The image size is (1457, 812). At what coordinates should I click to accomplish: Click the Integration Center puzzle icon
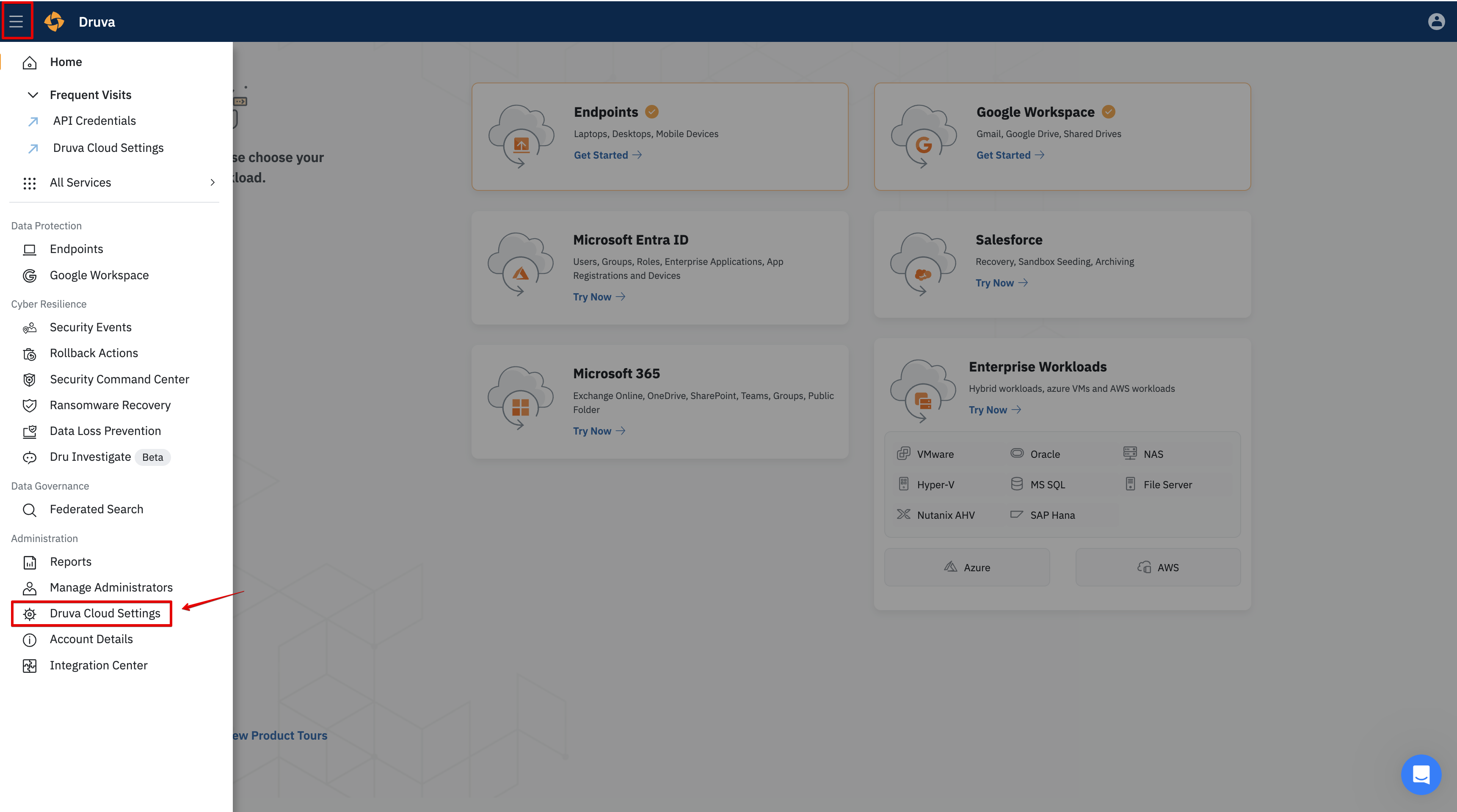29,666
